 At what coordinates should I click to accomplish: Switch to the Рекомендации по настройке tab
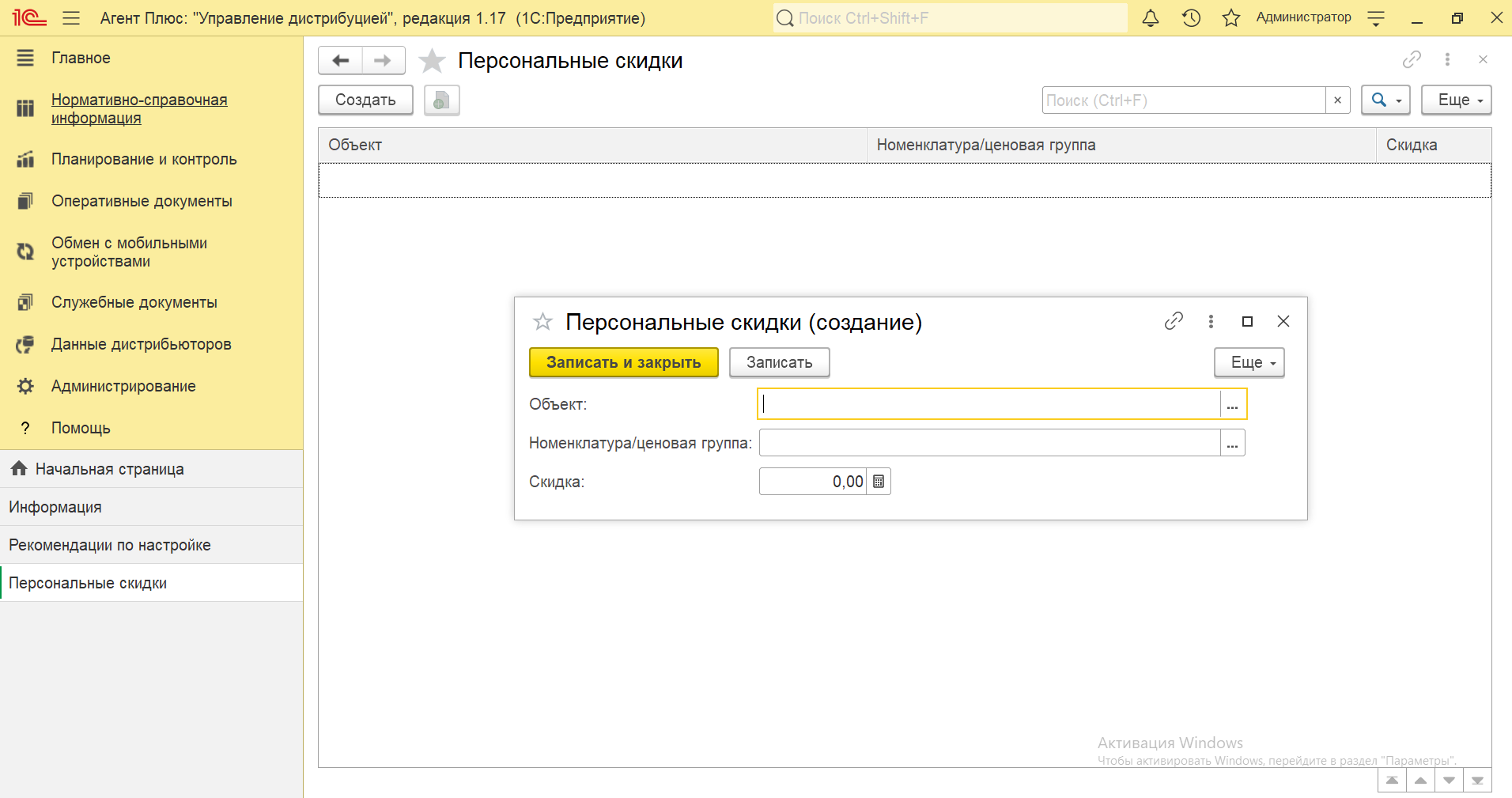pos(110,545)
